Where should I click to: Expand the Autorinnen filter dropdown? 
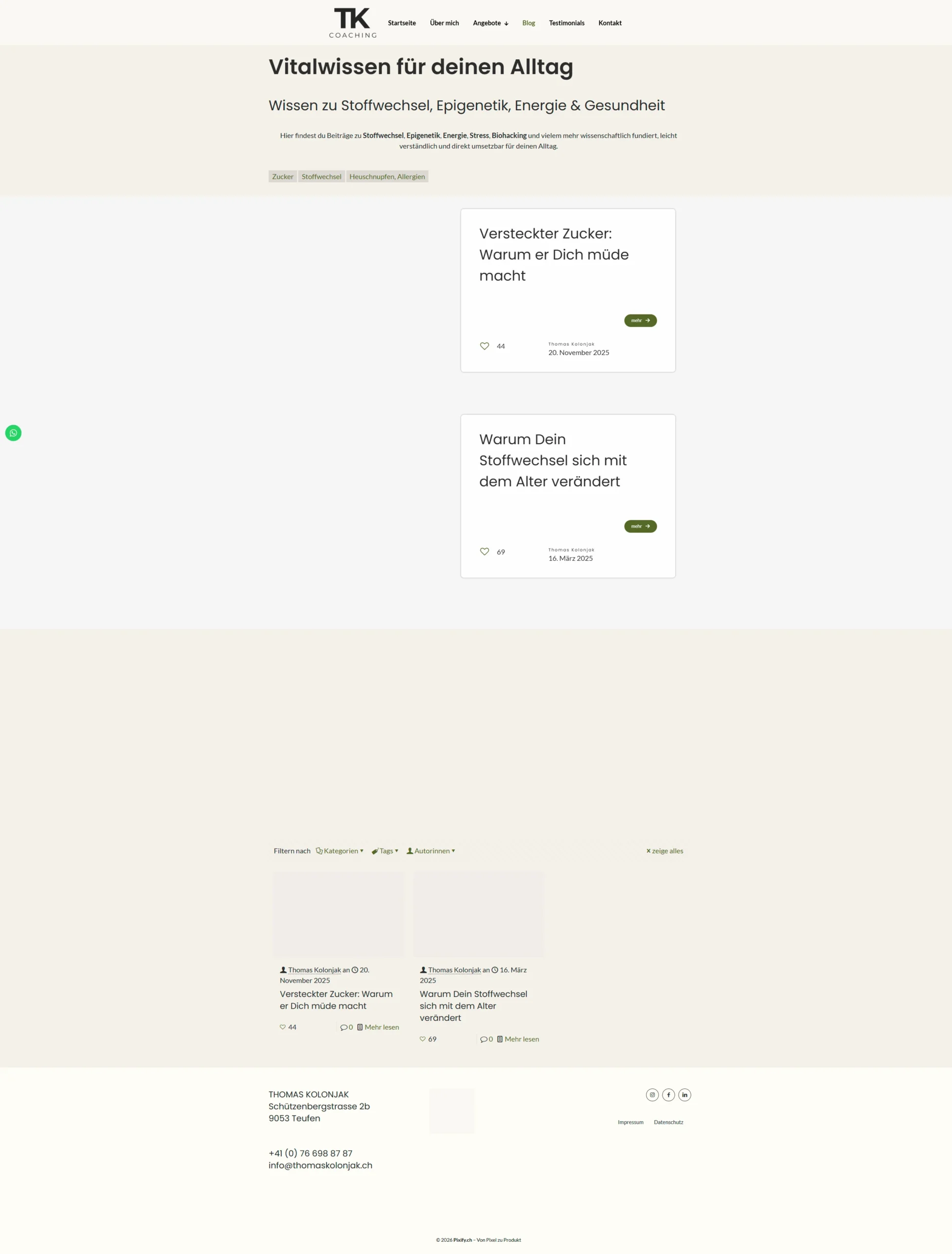pos(431,851)
